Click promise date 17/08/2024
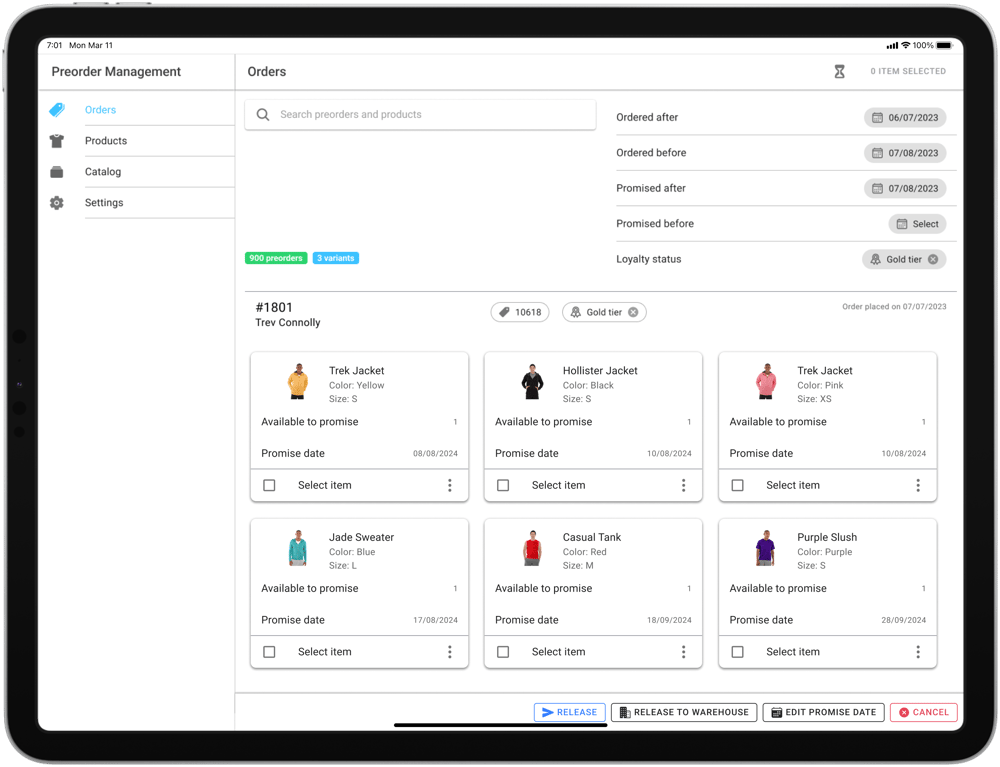This screenshot has height=767, width=1000. point(435,620)
